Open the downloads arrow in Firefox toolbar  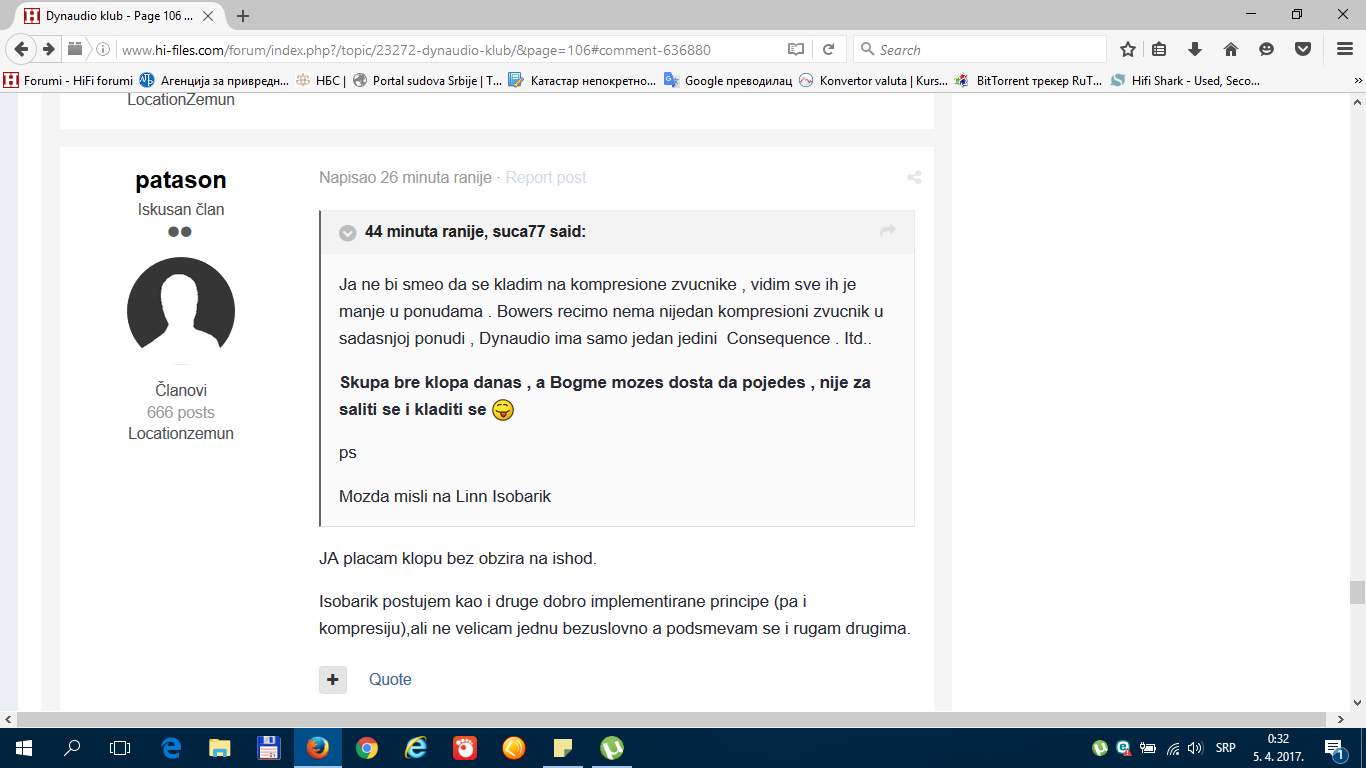tap(1195, 49)
